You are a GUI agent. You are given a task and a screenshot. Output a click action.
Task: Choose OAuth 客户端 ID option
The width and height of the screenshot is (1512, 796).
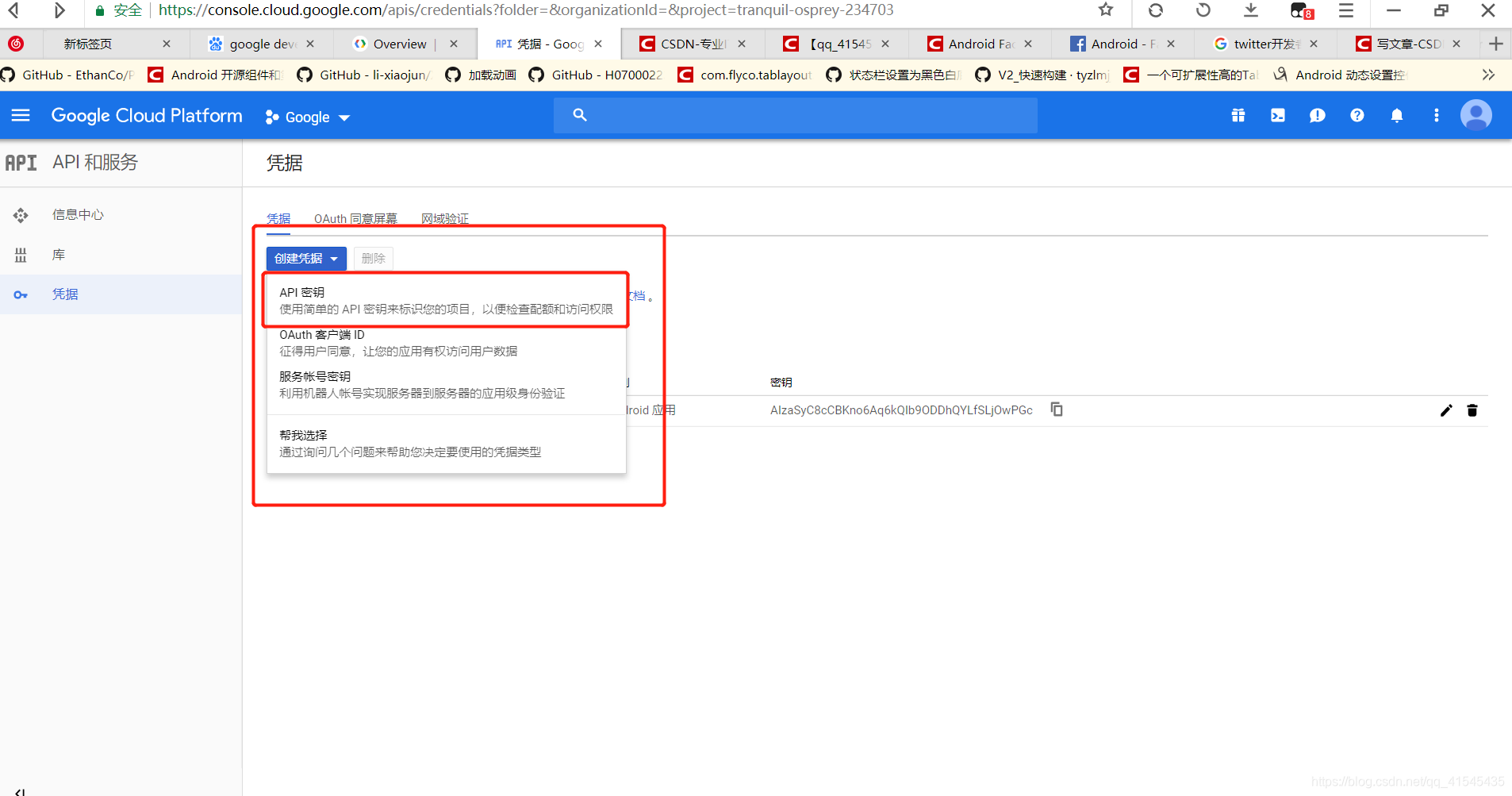[446, 343]
